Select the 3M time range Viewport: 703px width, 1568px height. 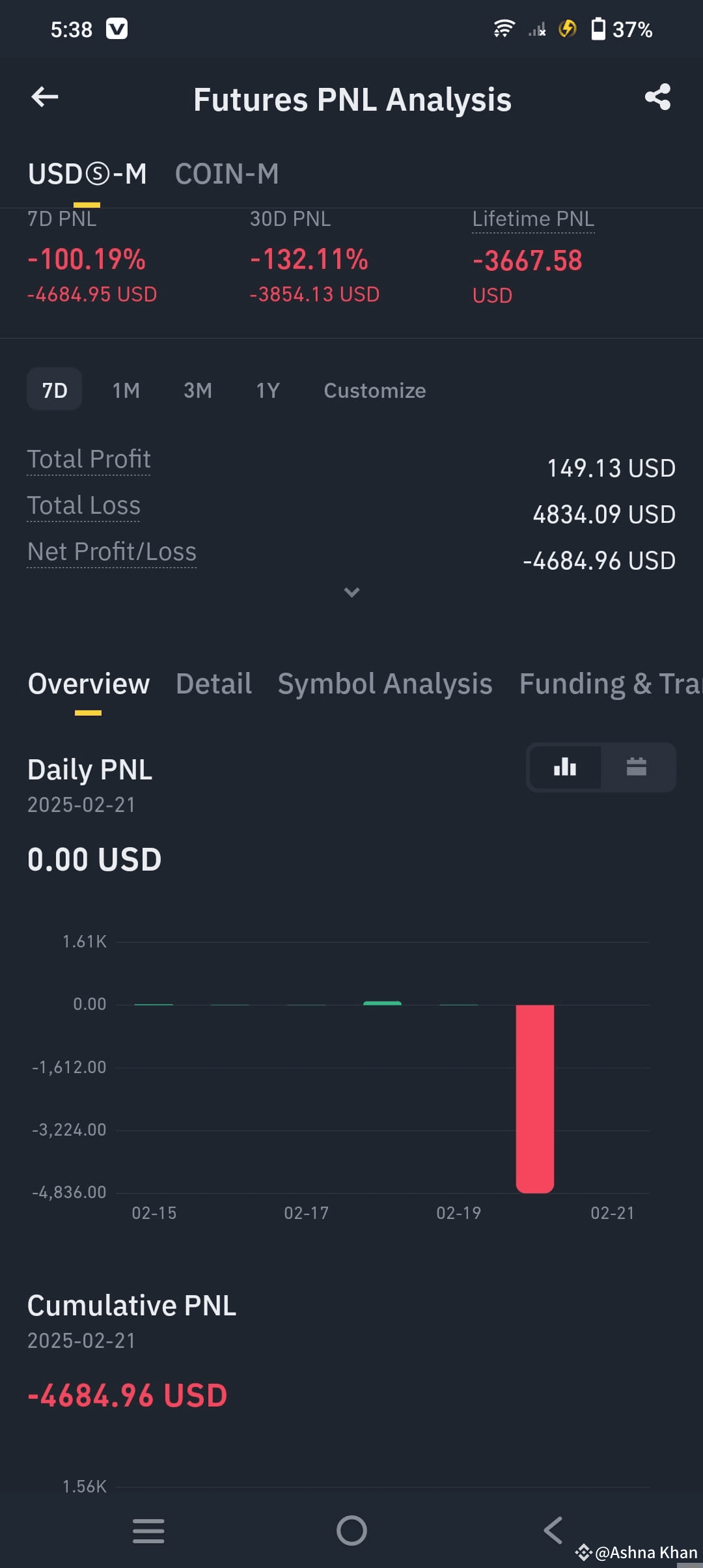pos(197,390)
